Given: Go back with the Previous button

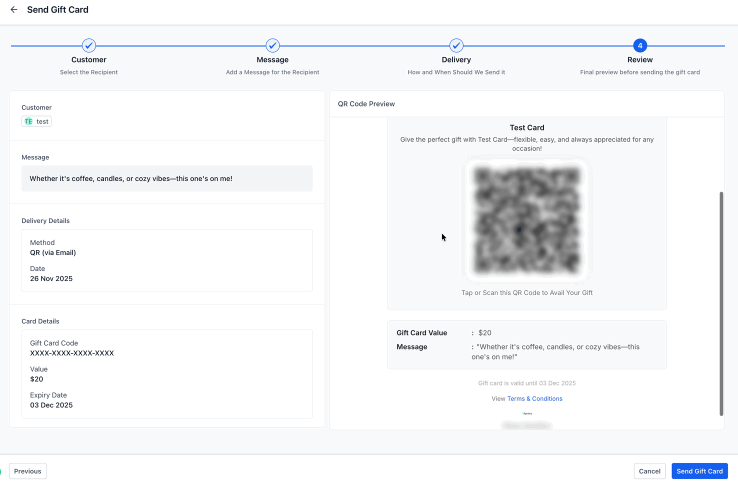Looking at the screenshot, I should click(28, 471).
